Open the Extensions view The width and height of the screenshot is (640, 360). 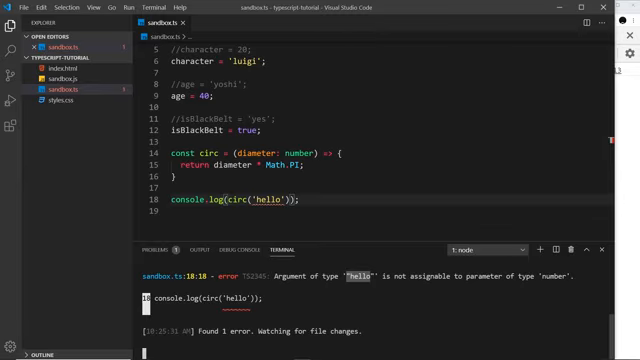10,126
